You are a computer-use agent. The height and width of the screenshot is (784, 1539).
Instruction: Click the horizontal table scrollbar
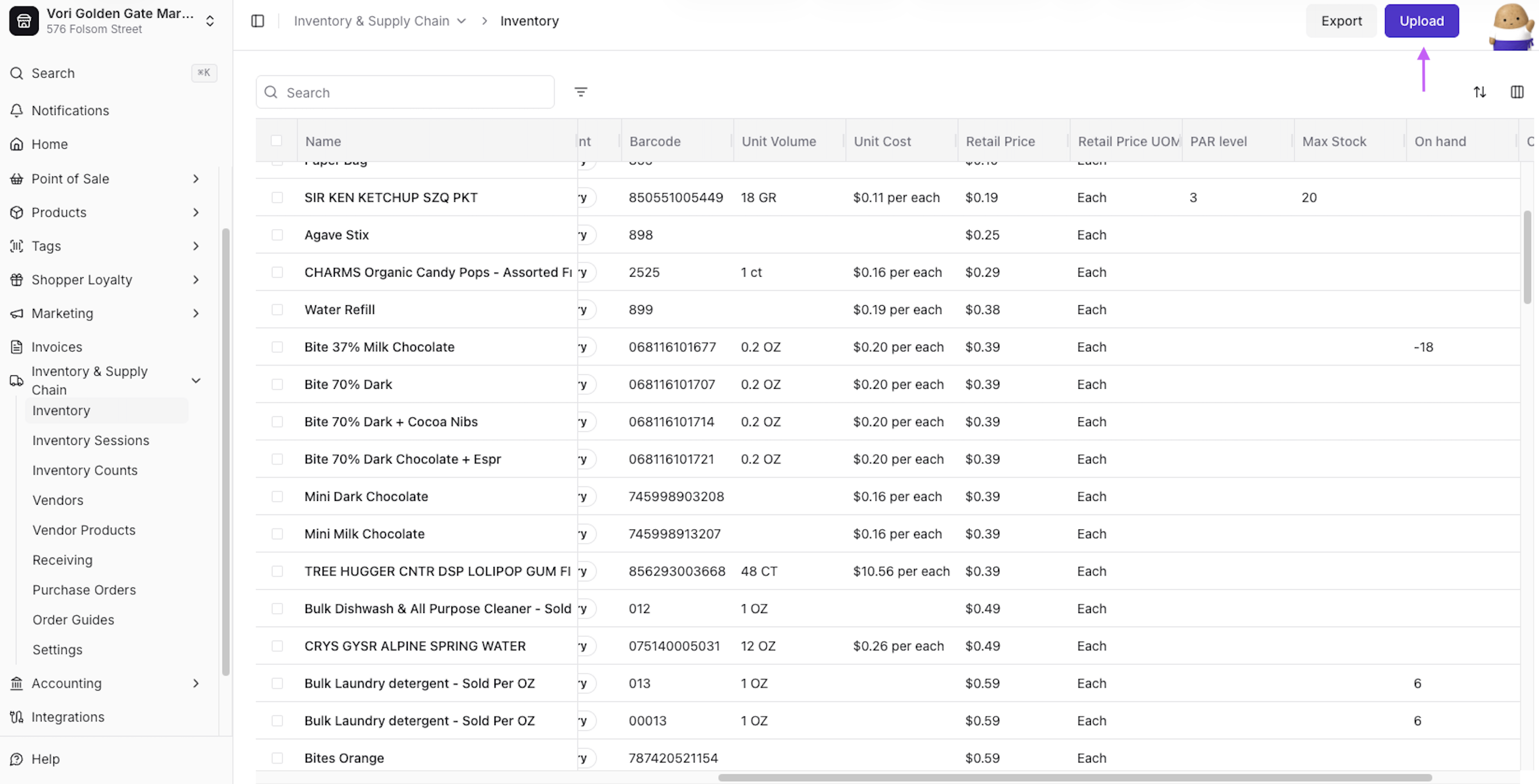pos(1075,778)
